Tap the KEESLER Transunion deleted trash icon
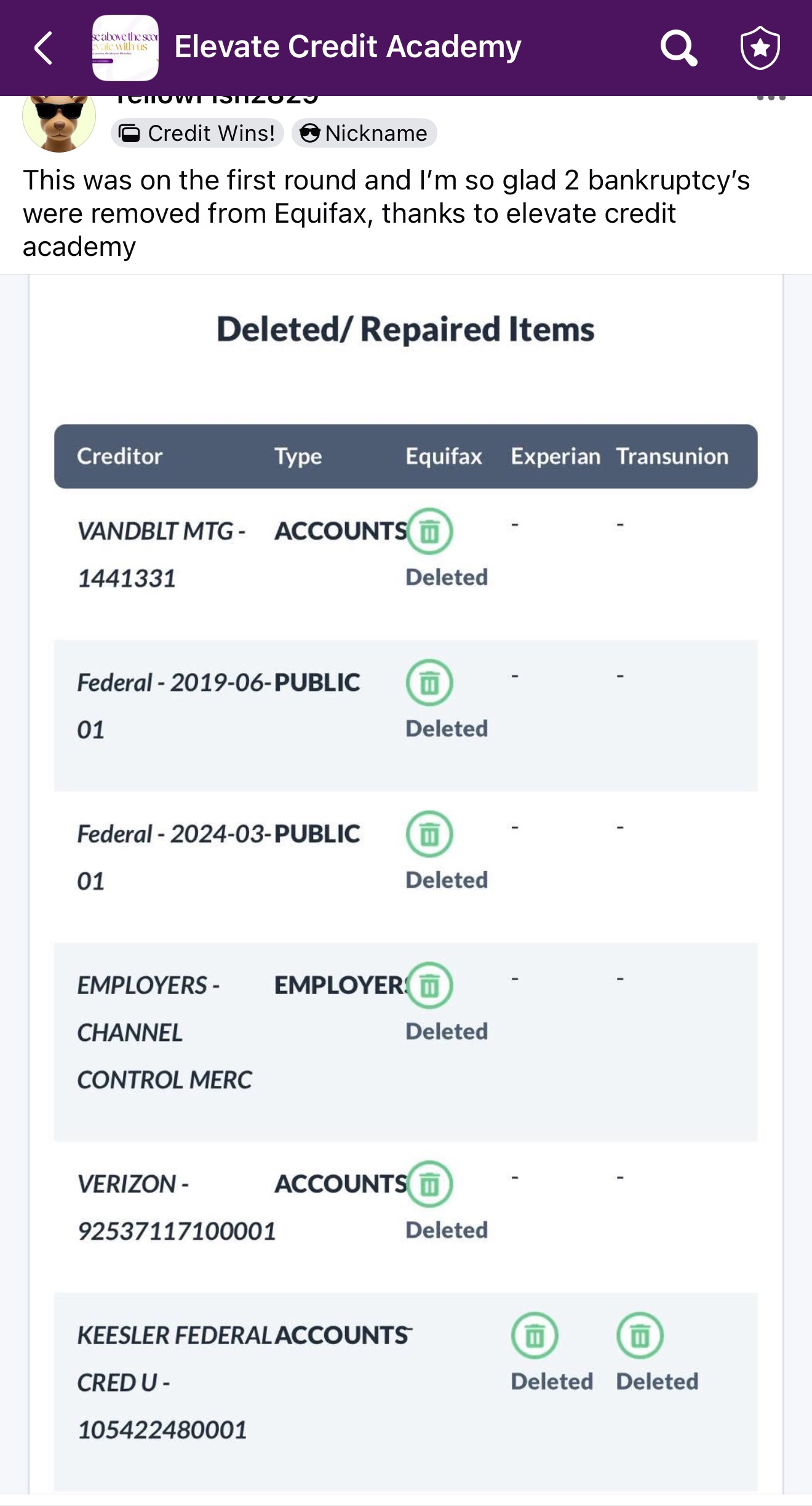This screenshot has width=812, height=1506. (x=640, y=1335)
